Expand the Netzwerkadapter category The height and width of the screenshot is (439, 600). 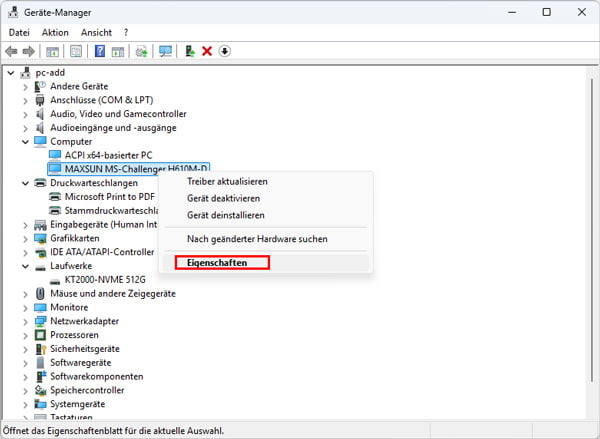point(25,322)
